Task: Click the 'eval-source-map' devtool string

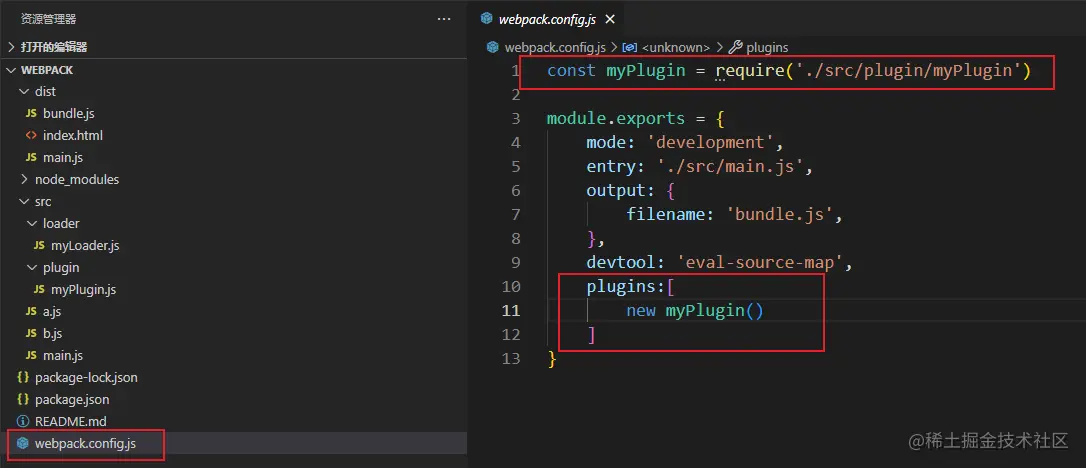Action: tap(760, 263)
